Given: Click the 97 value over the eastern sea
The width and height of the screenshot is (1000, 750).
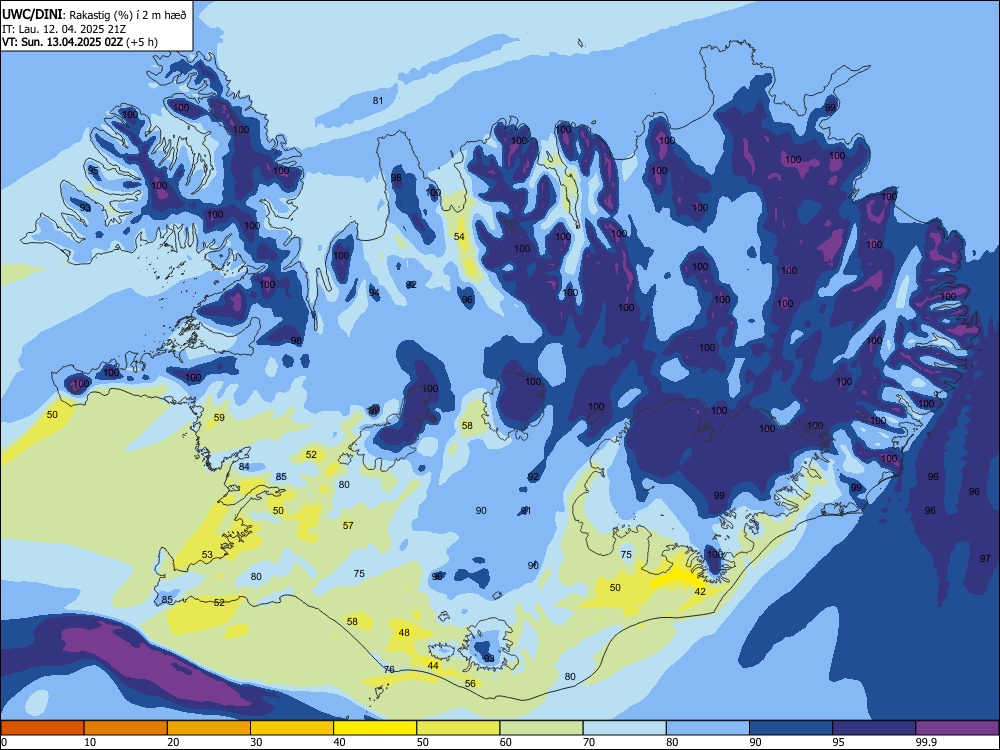Looking at the screenshot, I should point(985,558).
